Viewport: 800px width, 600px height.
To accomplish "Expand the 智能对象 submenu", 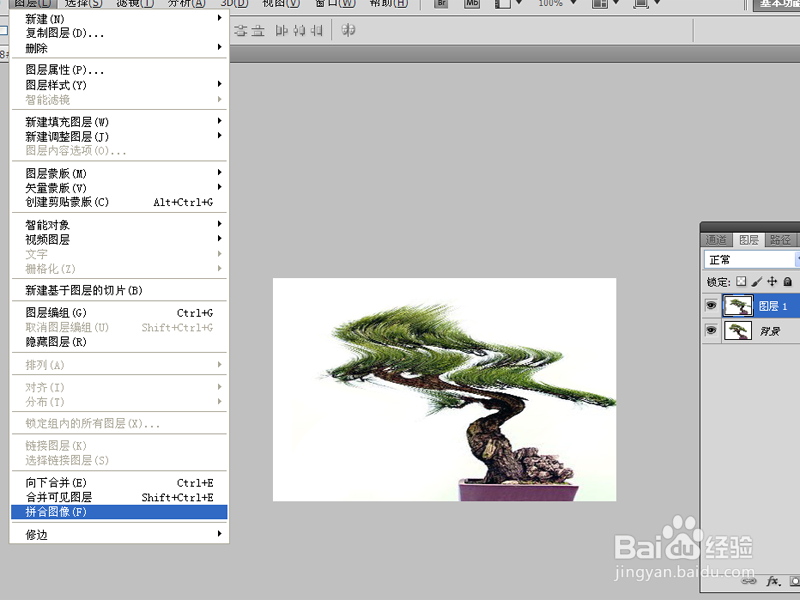I will (119, 224).
